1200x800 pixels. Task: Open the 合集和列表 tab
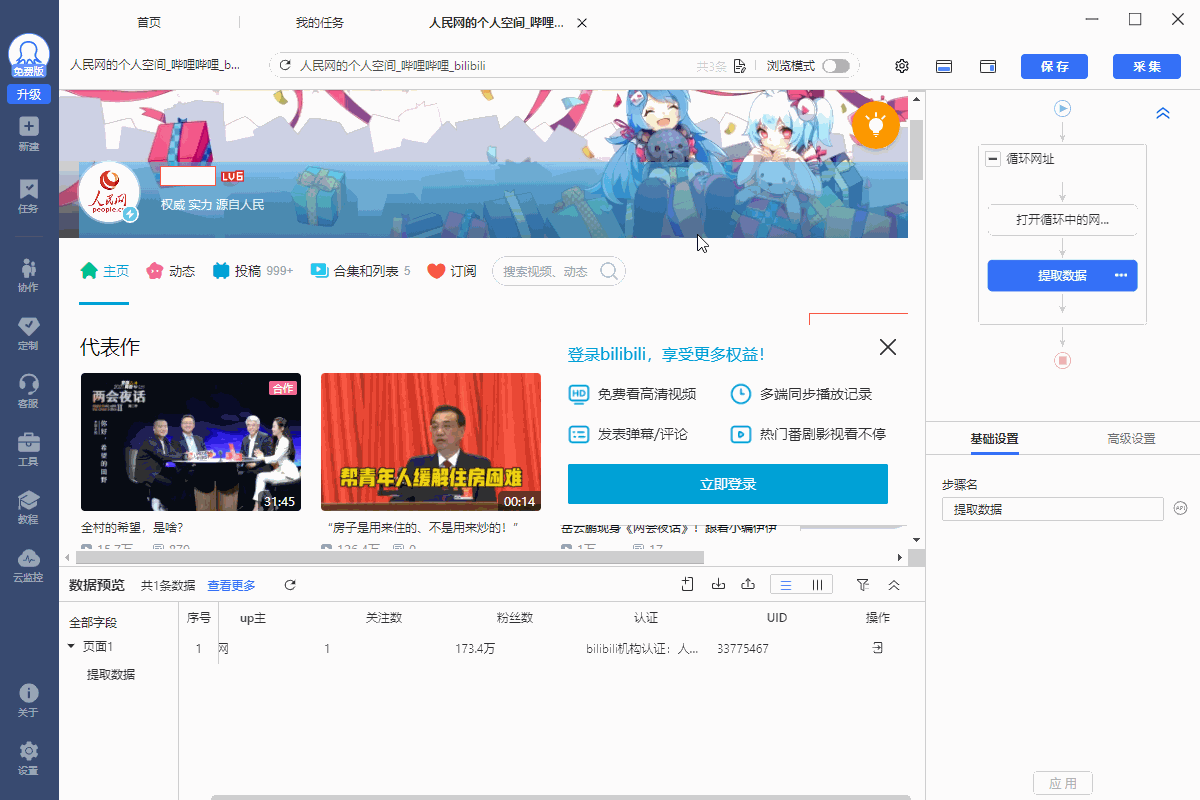(361, 271)
